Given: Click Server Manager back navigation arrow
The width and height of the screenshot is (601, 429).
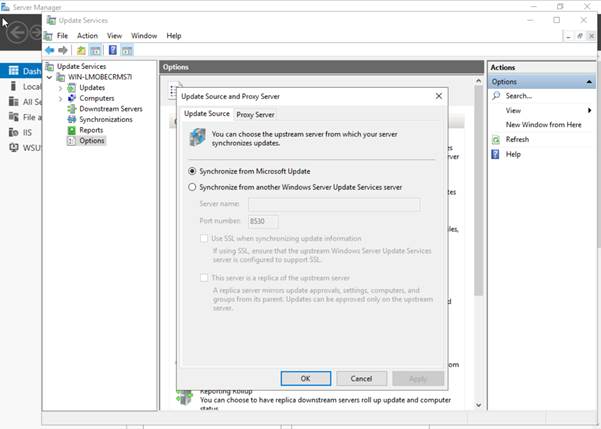Looking at the screenshot, I should click(x=18, y=32).
